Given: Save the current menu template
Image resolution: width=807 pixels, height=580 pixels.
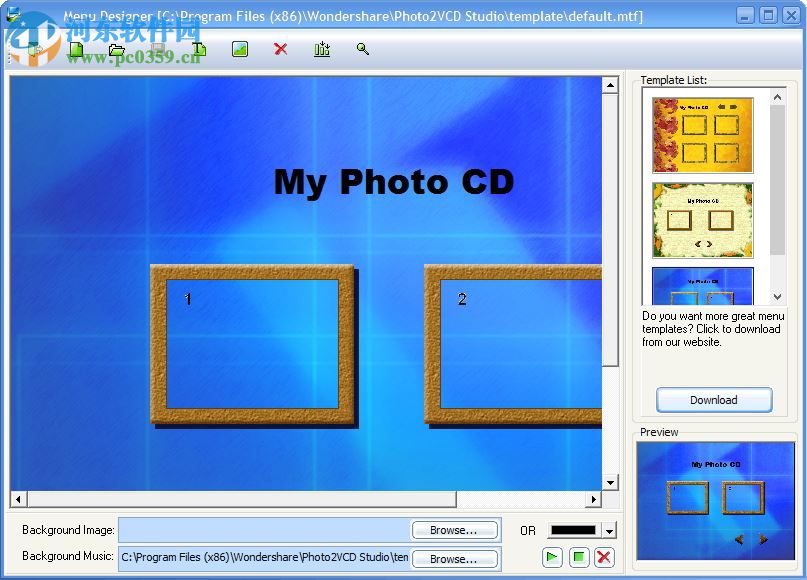Looking at the screenshot, I should pos(157,49).
